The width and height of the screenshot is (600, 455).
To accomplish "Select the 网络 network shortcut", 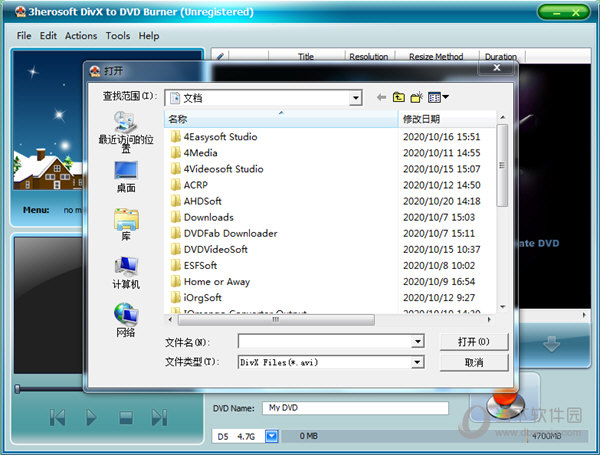I will pyautogui.click(x=126, y=320).
